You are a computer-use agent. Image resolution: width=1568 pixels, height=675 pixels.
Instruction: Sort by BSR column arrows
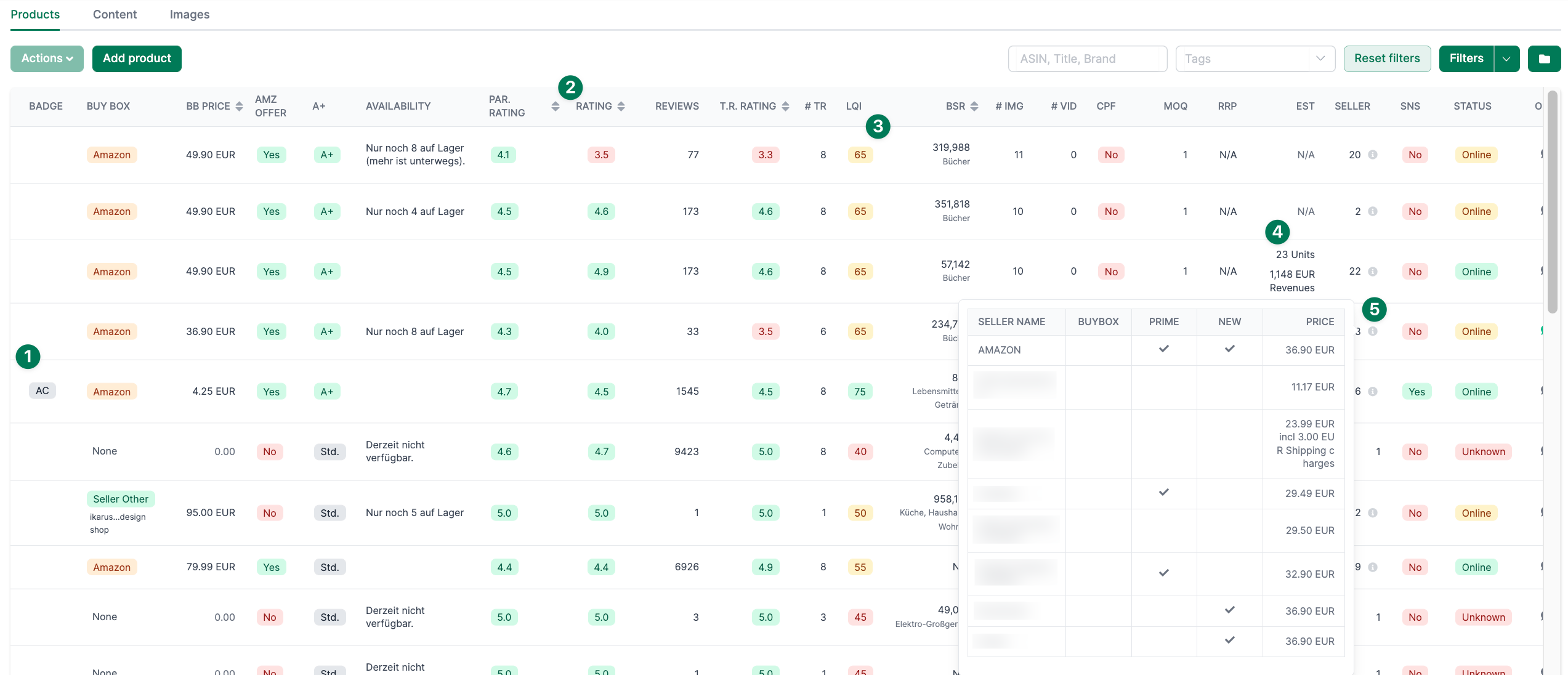974,106
